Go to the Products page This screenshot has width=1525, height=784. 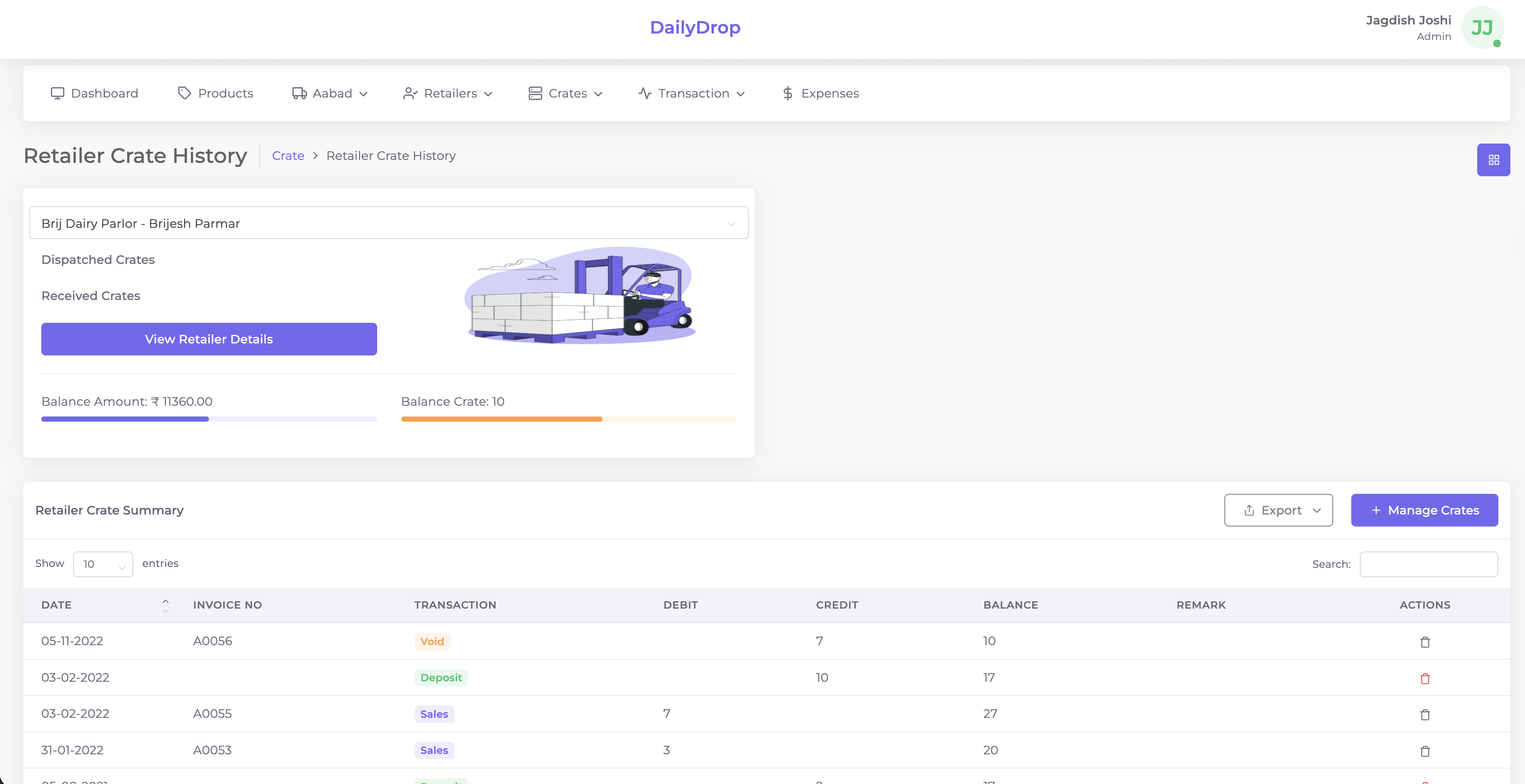click(x=215, y=94)
